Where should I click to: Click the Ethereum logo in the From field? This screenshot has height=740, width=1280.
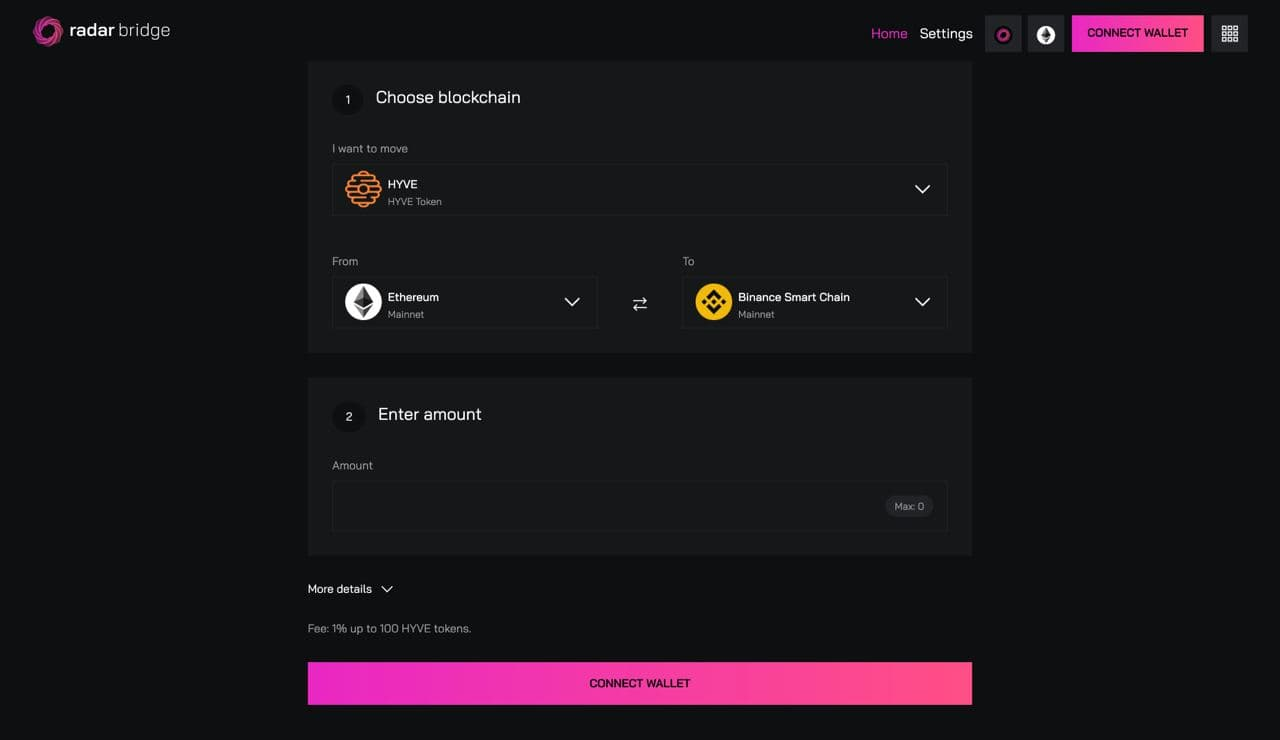pos(363,302)
